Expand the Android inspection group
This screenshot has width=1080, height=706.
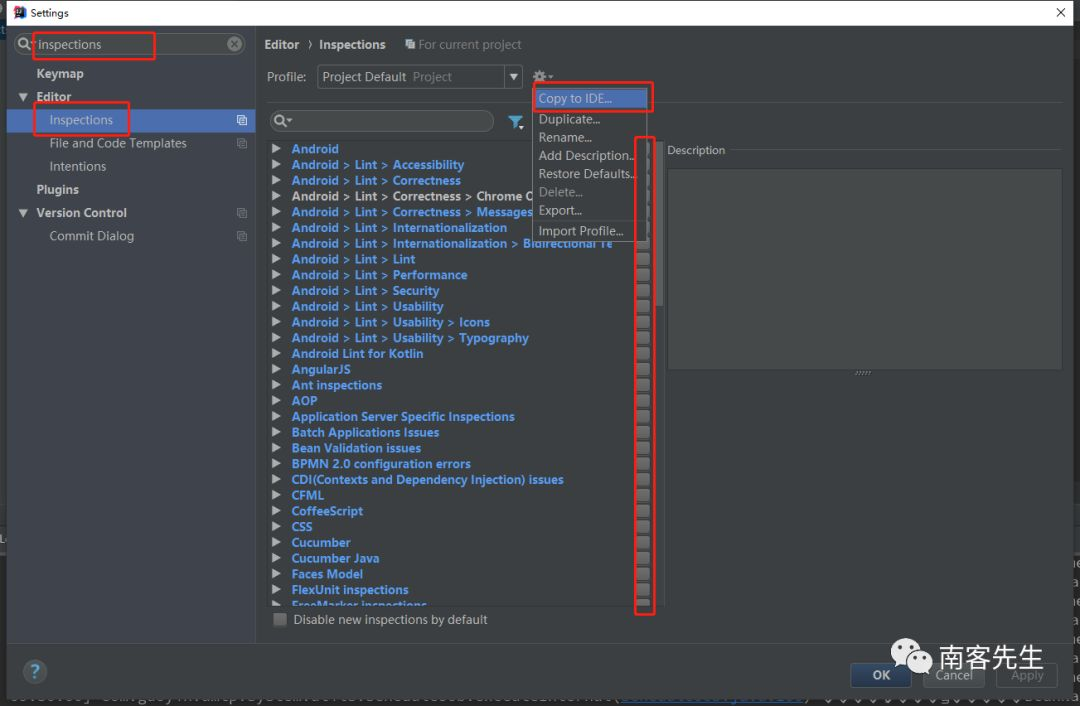pyautogui.click(x=276, y=148)
